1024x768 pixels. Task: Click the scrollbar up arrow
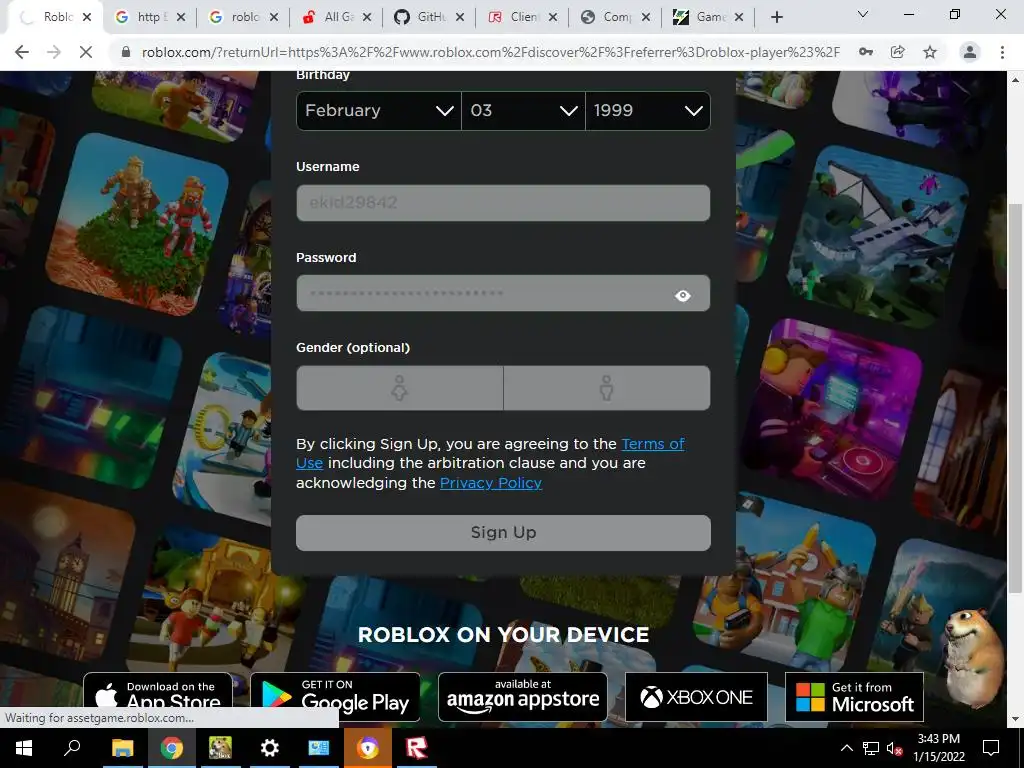1015,80
